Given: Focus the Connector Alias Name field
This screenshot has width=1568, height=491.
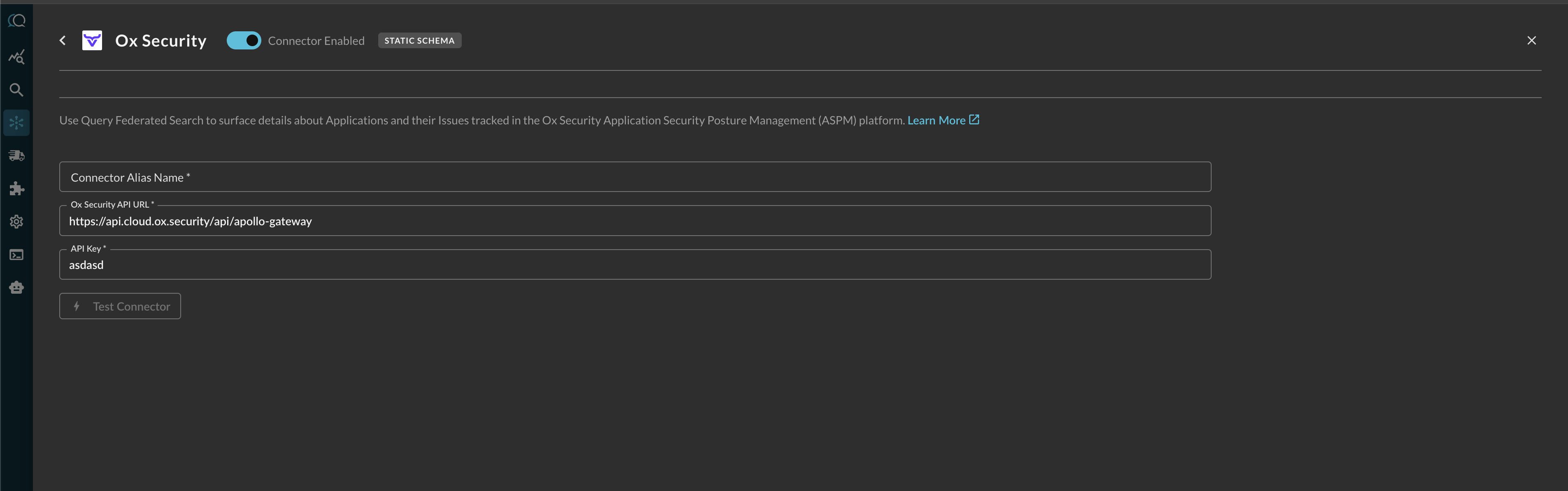Looking at the screenshot, I should (634, 177).
